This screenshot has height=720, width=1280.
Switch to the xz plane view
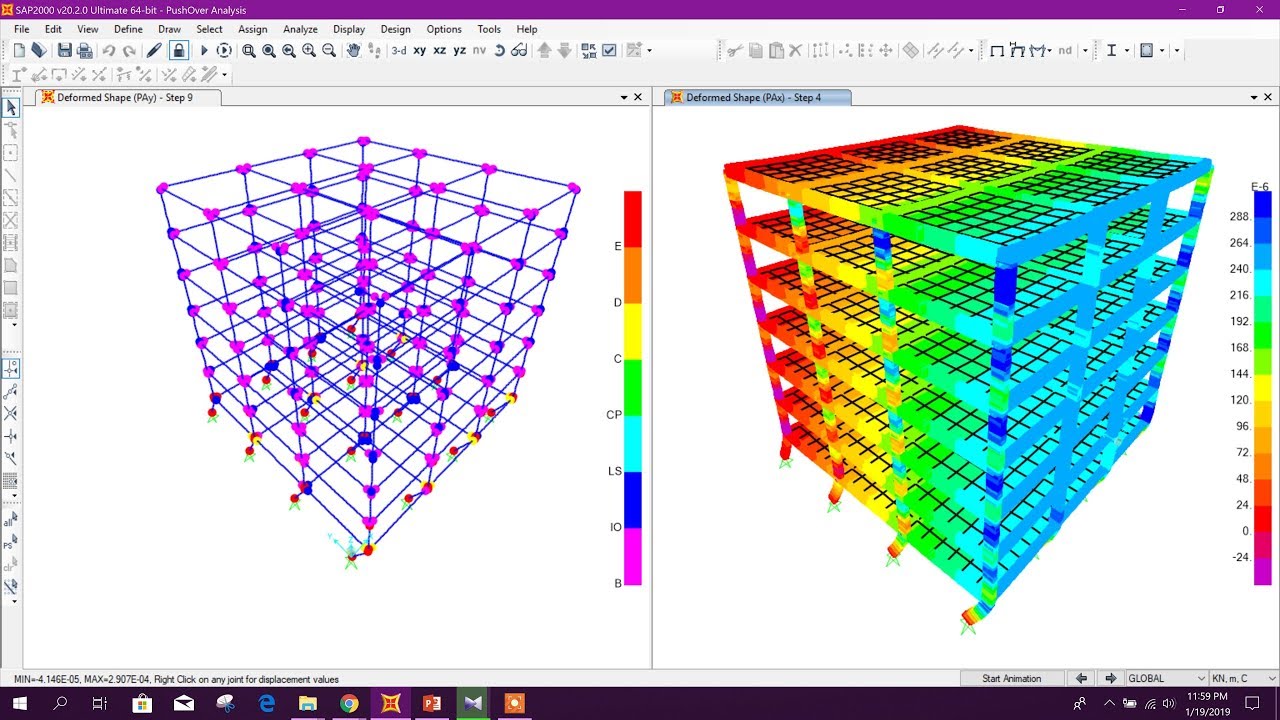440,50
